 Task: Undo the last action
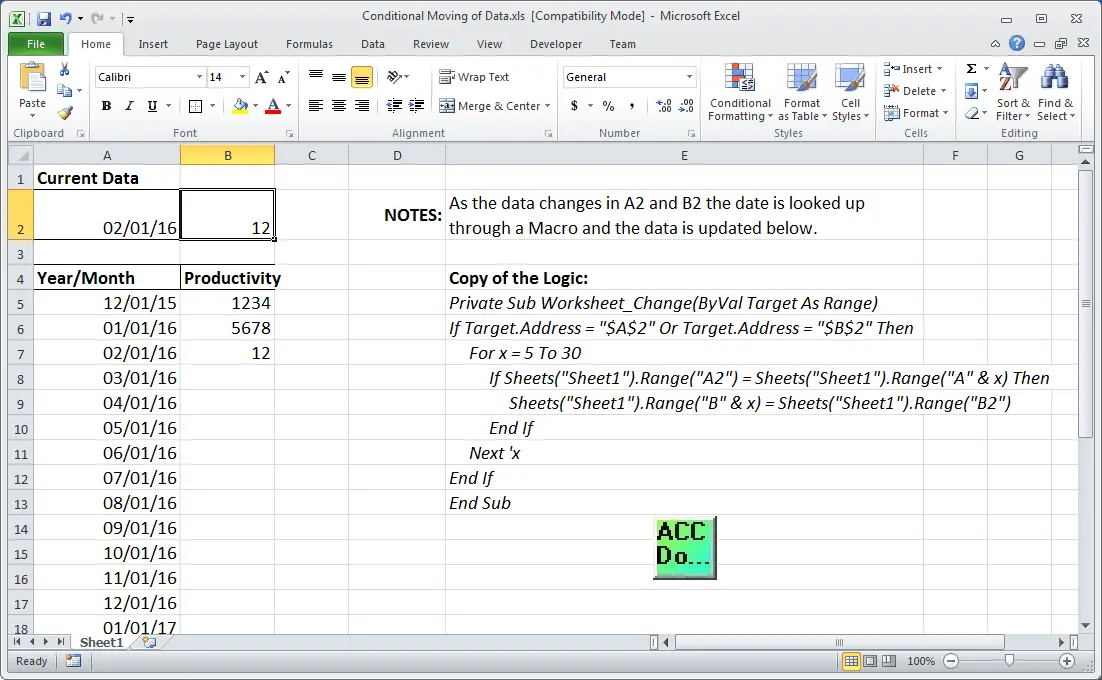click(65, 19)
